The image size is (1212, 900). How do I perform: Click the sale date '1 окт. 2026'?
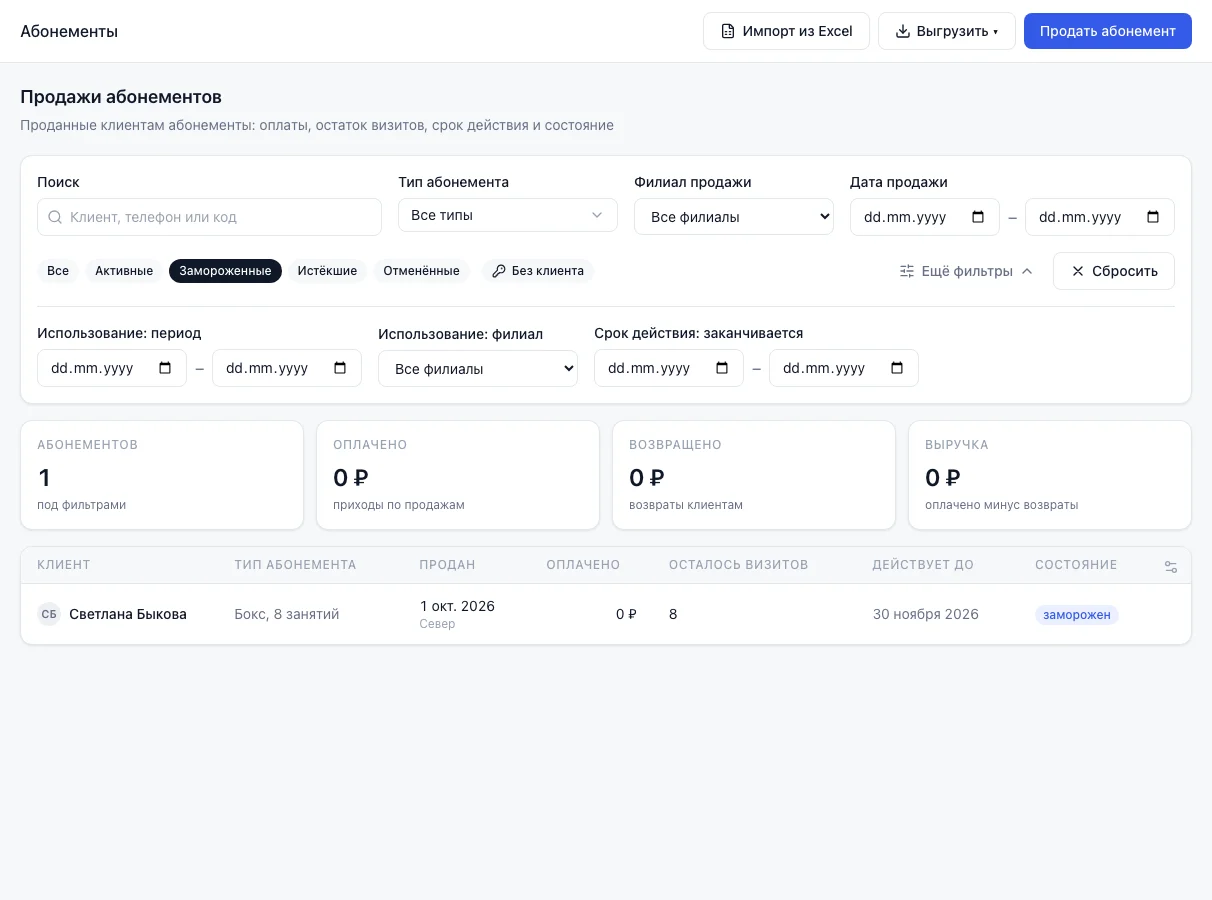click(458, 606)
